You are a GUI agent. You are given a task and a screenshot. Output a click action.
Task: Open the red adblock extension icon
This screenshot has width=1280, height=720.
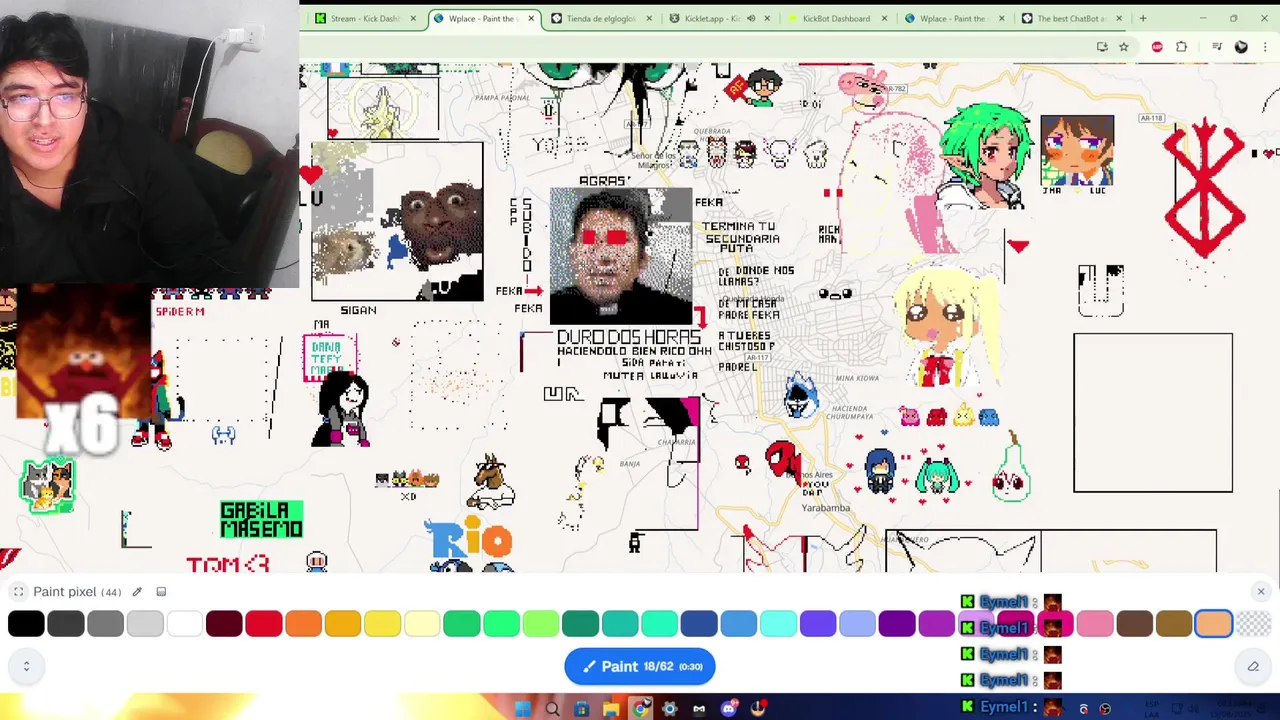(x=1157, y=47)
